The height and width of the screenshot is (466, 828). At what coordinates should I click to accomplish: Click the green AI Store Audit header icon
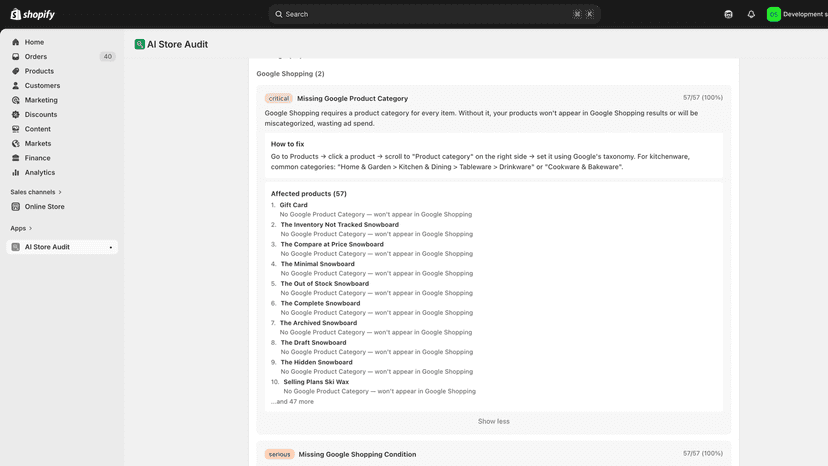[x=139, y=44]
